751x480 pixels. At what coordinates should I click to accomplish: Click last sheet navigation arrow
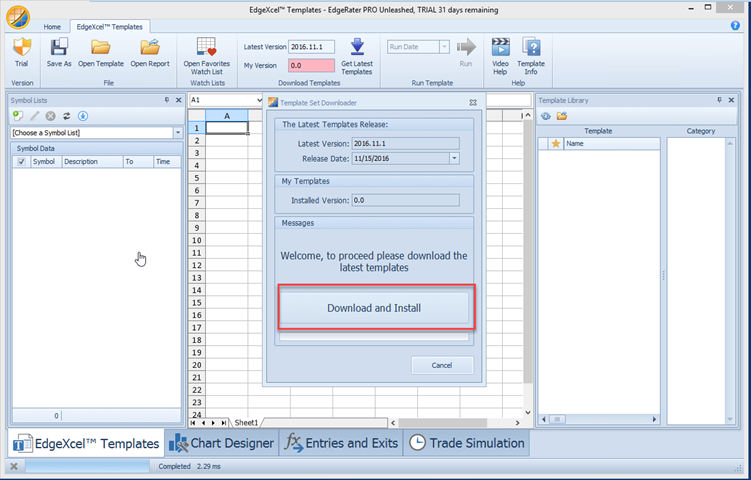224,423
